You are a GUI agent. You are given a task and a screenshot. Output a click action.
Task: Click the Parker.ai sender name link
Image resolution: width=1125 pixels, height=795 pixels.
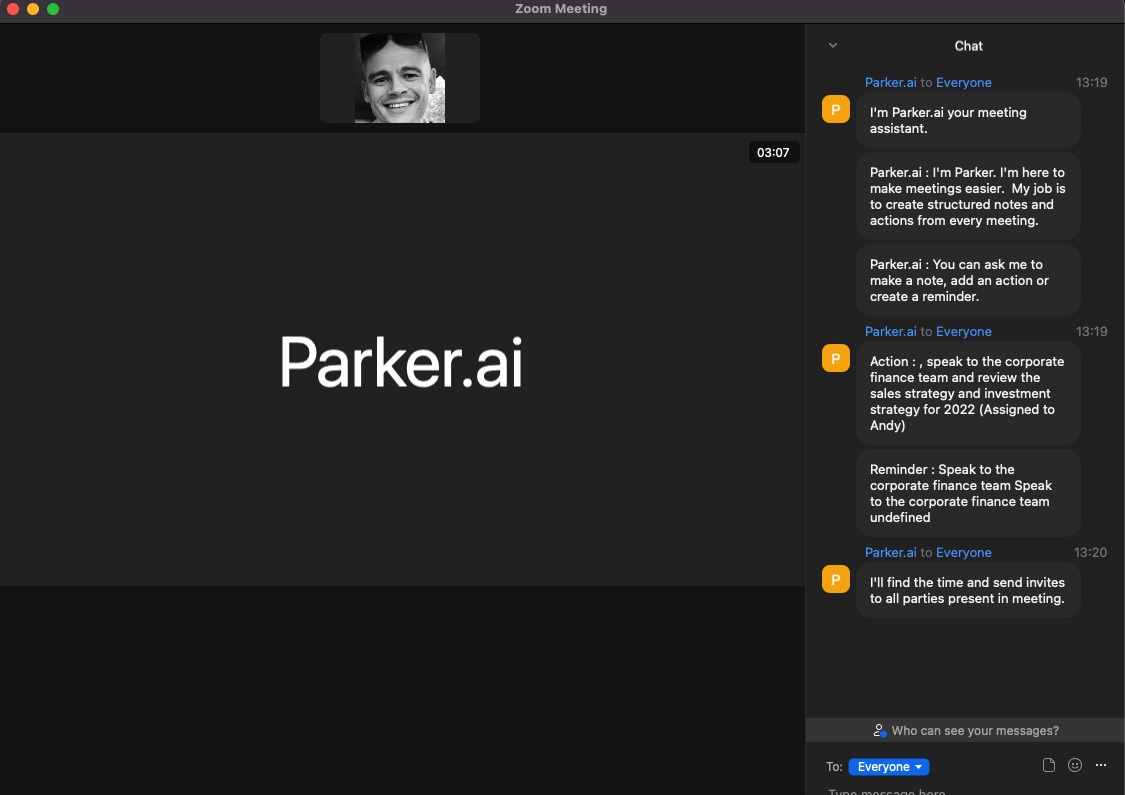point(890,82)
